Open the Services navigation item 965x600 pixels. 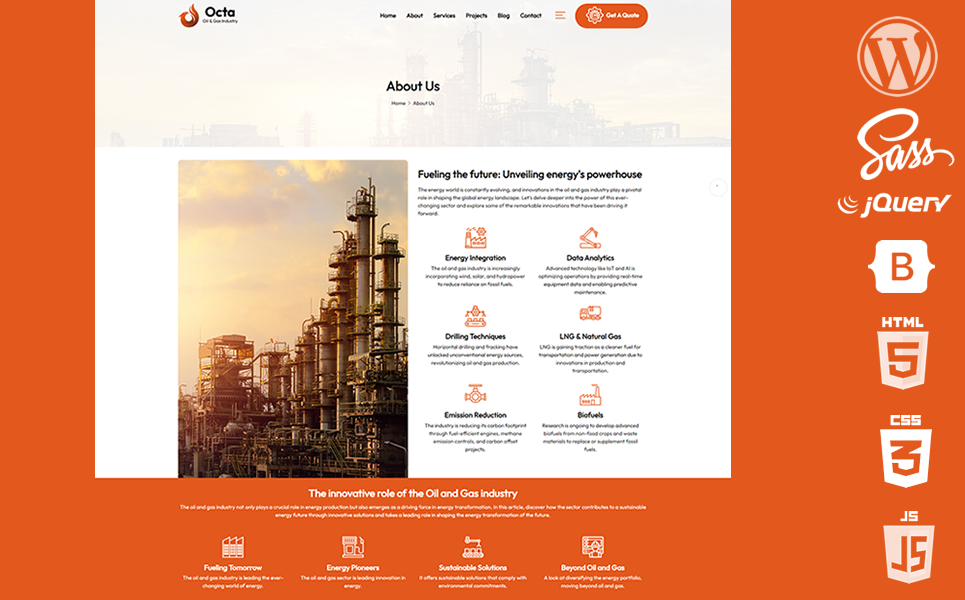444,16
